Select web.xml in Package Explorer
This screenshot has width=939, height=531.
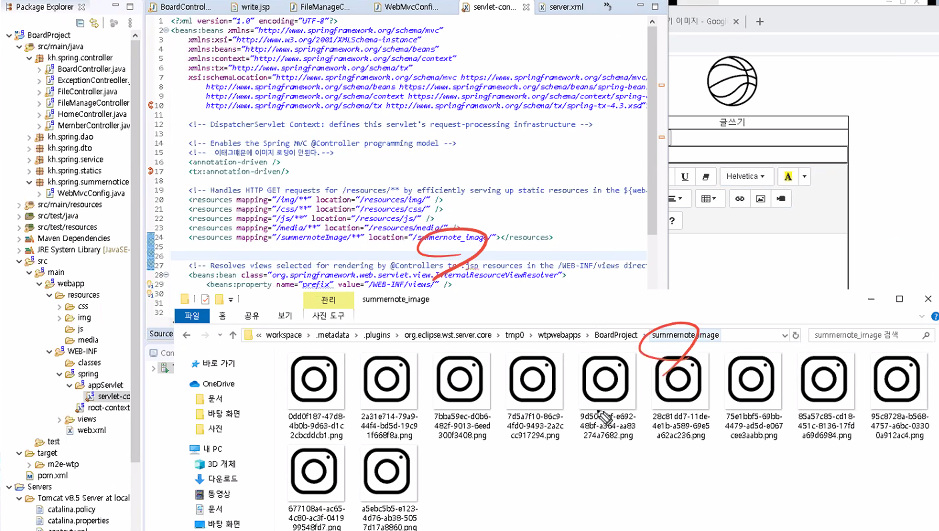[x=92, y=430]
